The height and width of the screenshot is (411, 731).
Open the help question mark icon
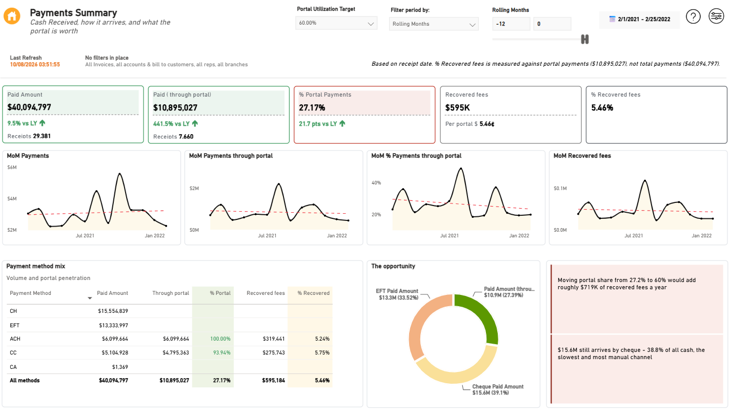pyautogui.click(x=693, y=17)
